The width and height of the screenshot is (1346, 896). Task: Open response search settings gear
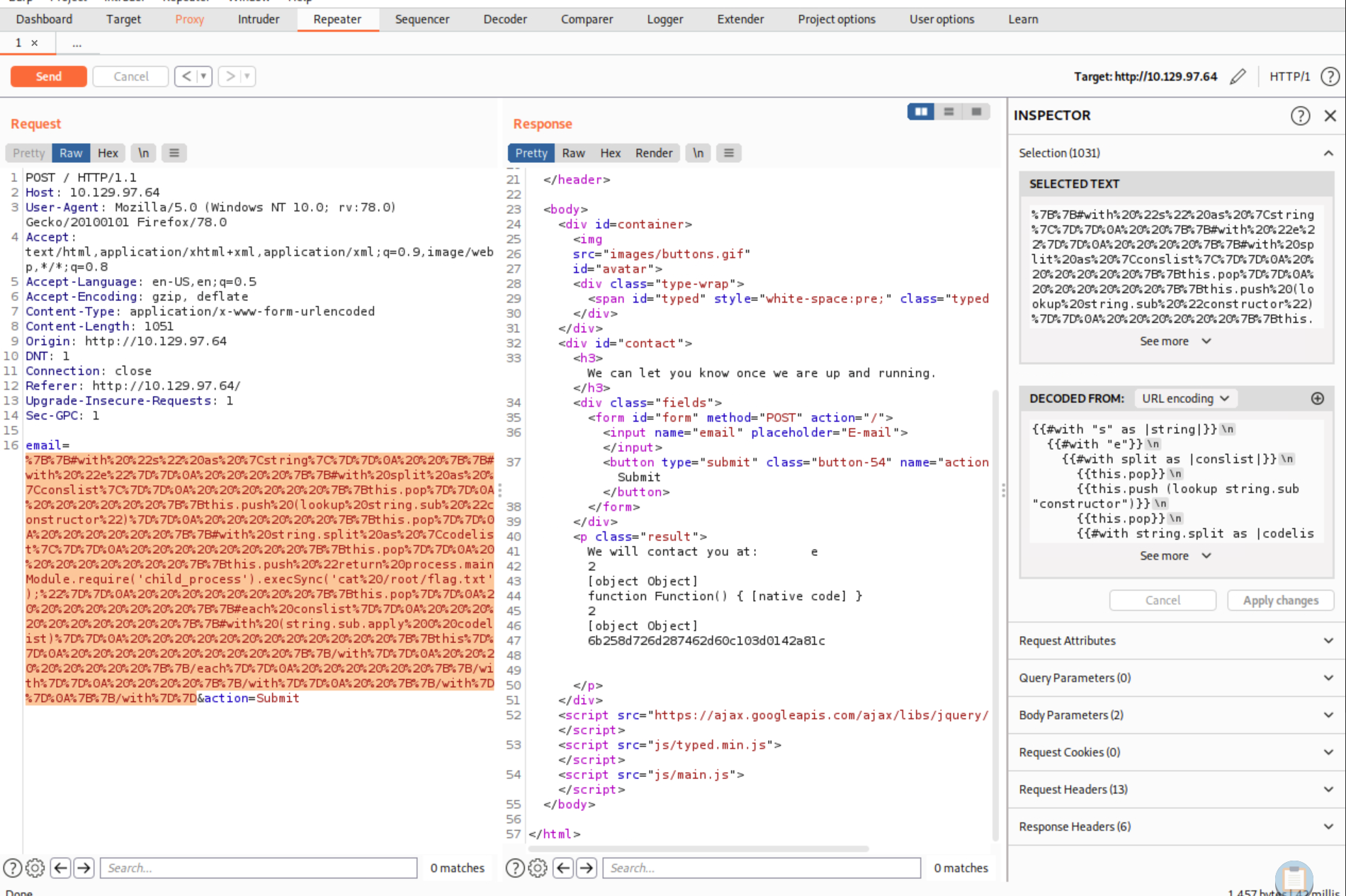tap(538, 868)
